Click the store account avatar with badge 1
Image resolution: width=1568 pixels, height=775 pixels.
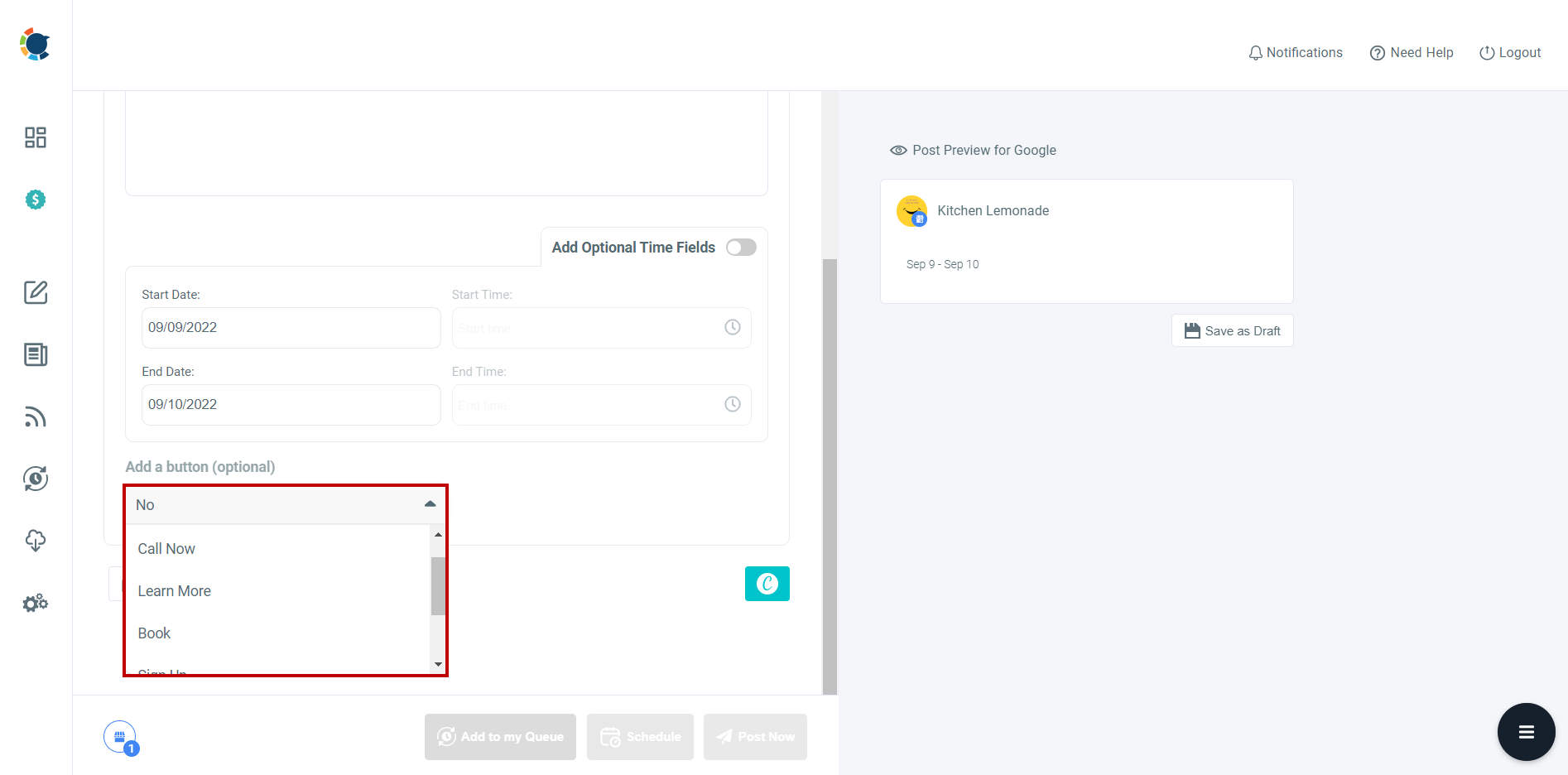pyautogui.click(x=120, y=736)
